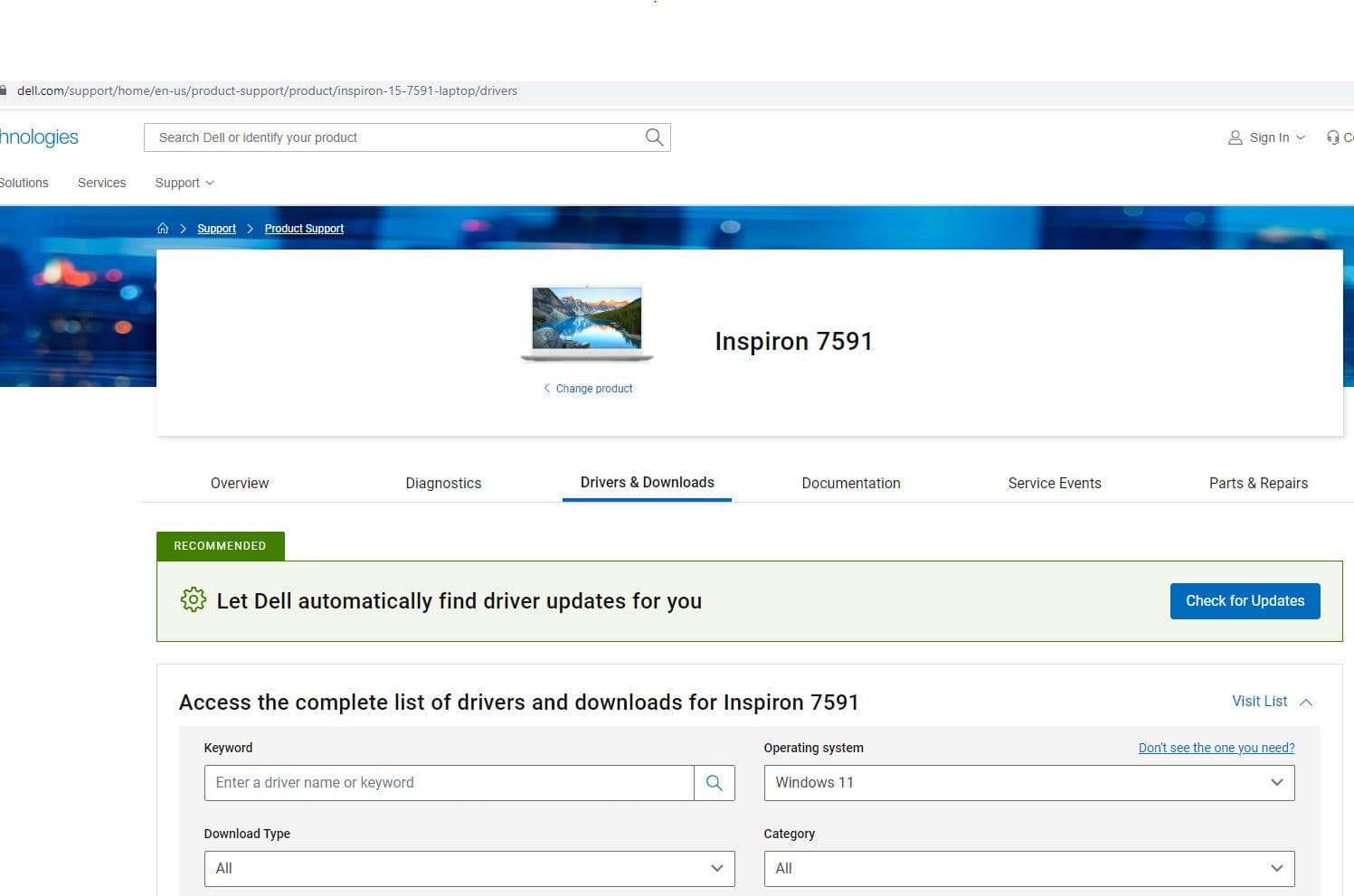Click the magnifier icon in the top search bar
Screen dimensions: 1354x896
654,137
